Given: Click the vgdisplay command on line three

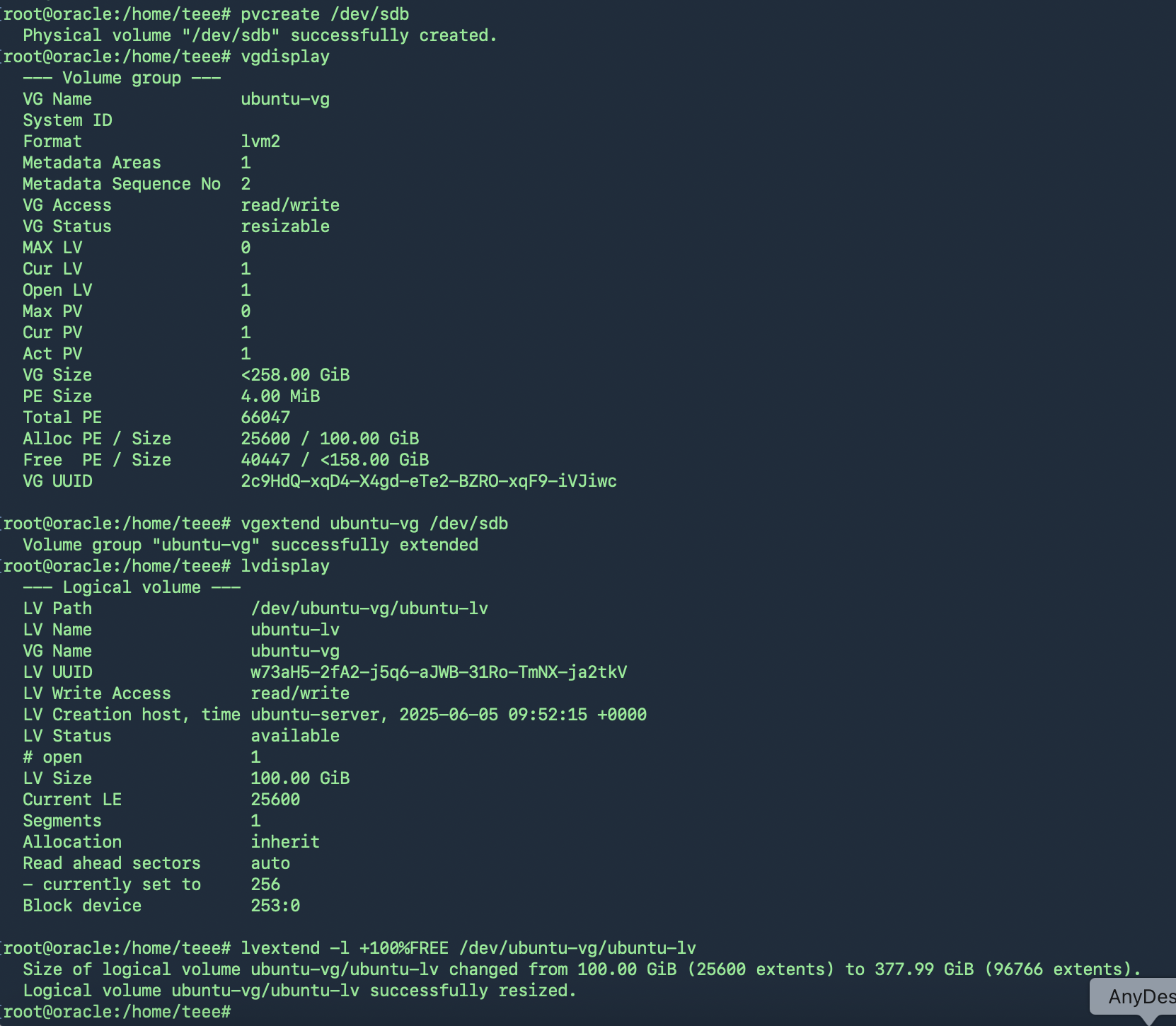Looking at the screenshot, I should click(x=285, y=57).
